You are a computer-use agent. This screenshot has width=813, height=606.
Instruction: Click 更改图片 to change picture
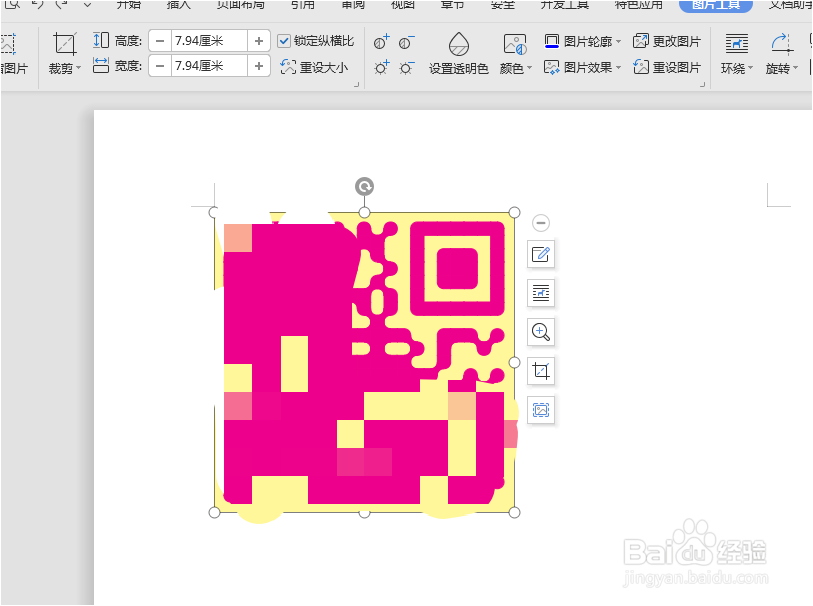pos(667,41)
